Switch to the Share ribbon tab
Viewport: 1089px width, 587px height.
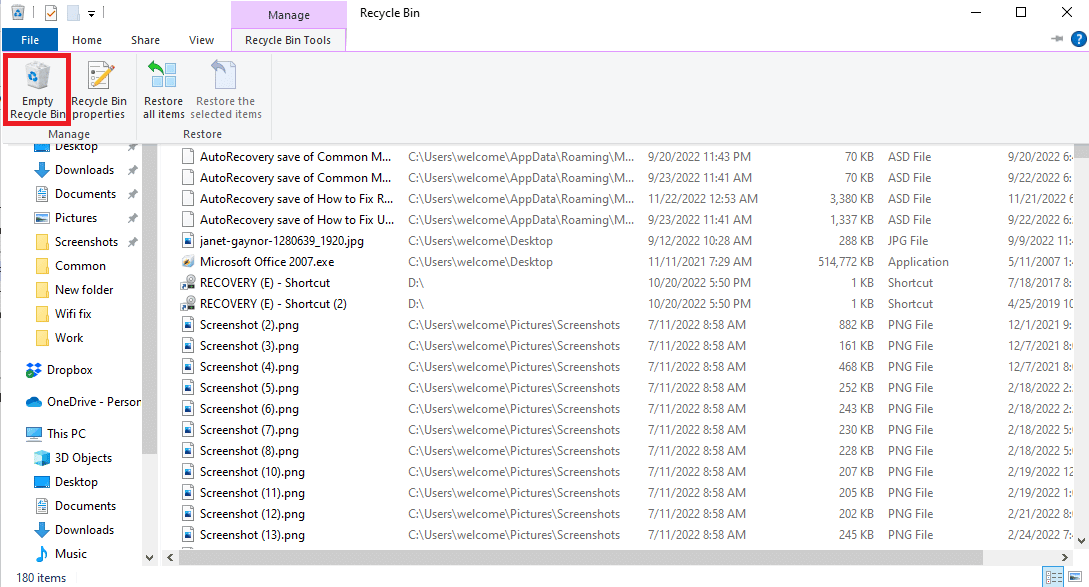(x=145, y=40)
